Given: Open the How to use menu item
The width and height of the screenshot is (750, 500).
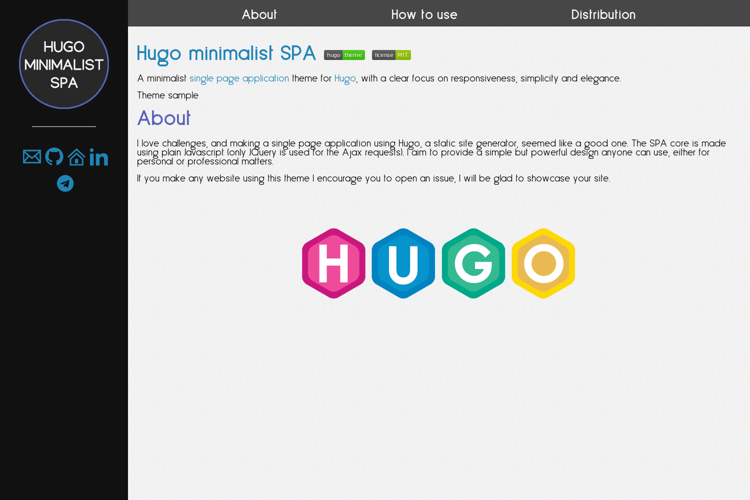Looking at the screenshot, I should coord(424,14).
